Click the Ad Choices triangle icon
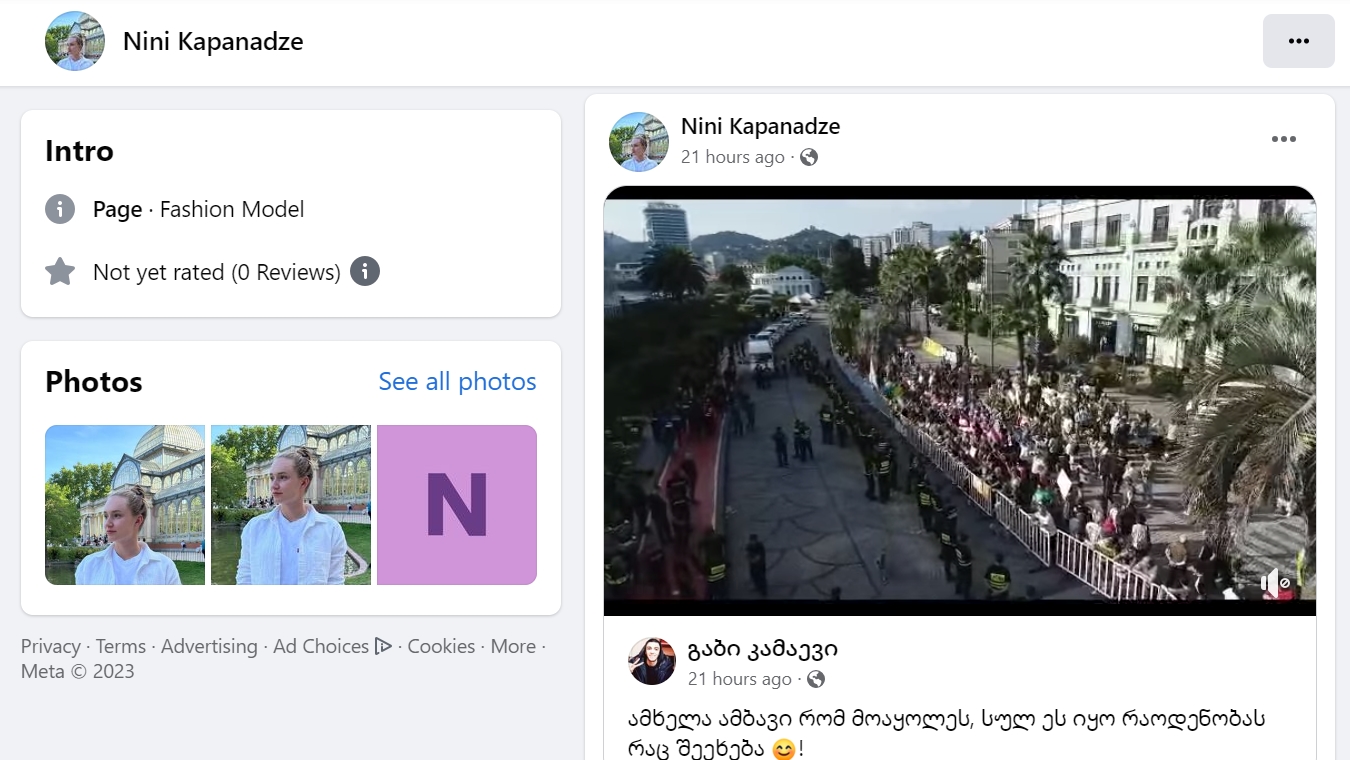 [x=383, y=646]
